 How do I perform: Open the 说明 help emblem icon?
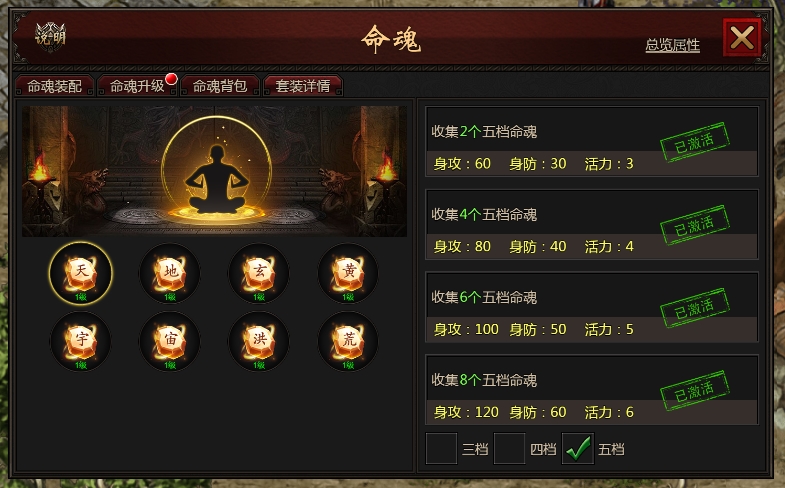click(50, 37)
